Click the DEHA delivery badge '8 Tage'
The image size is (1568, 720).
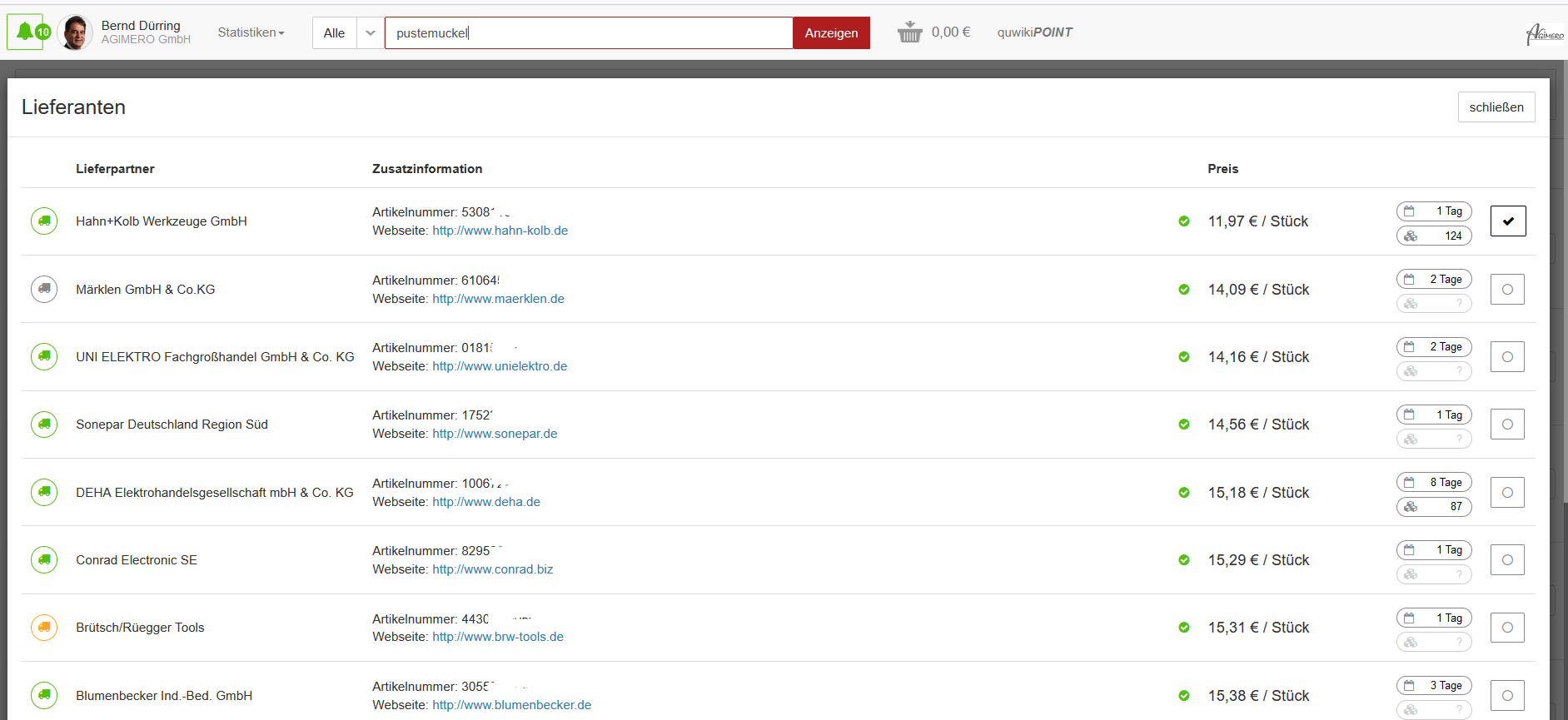coord(1434,483)
